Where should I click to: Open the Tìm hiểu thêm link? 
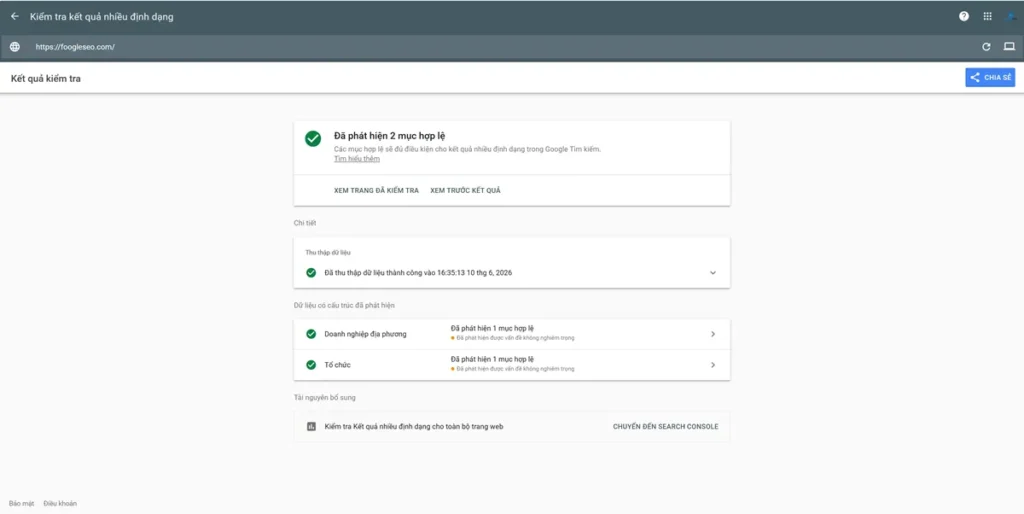[357, 159]
